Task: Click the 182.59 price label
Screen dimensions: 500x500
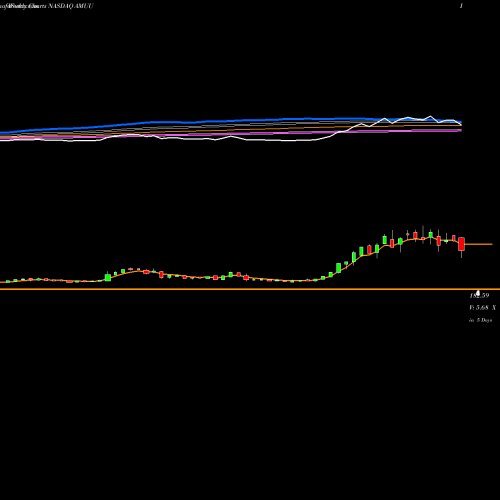Action: [x=479, y=296]
